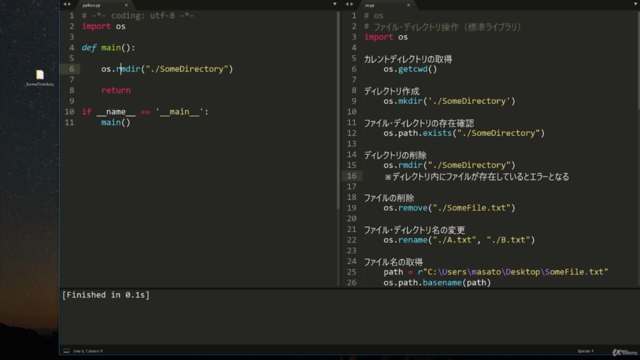Screen dimensions: 640x360
Task: Click the '# os' comment in os.py
Action: [x=374, y=16]
